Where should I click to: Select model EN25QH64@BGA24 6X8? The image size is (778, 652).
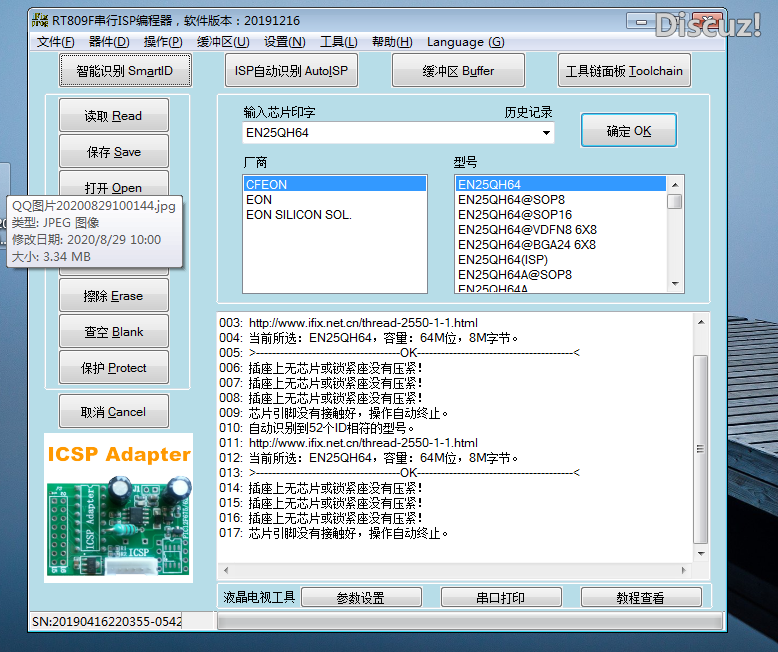pyautogui.click(x=561, y=244)
